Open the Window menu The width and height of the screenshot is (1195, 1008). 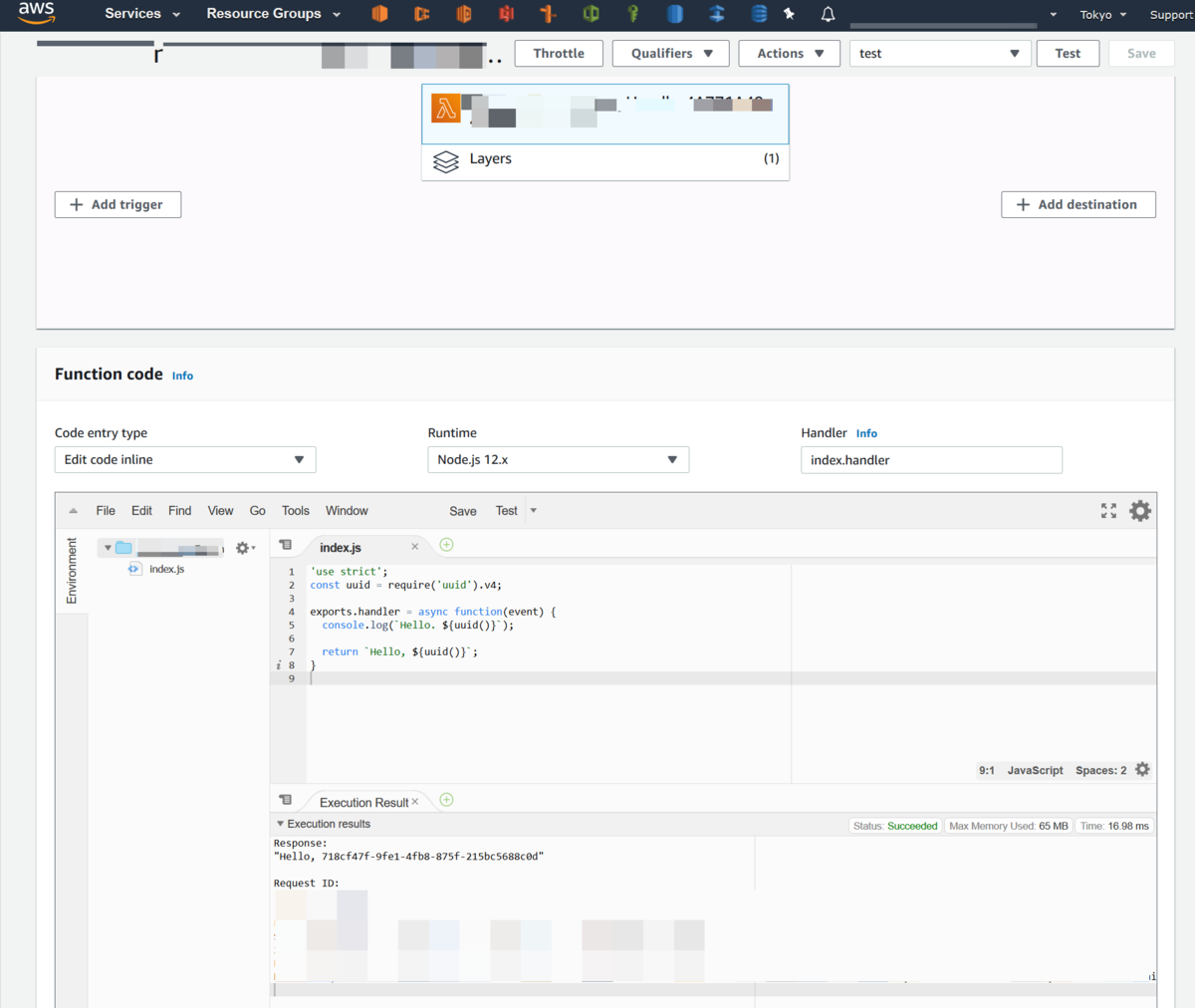pyautogui.click(x=347, y=511)
